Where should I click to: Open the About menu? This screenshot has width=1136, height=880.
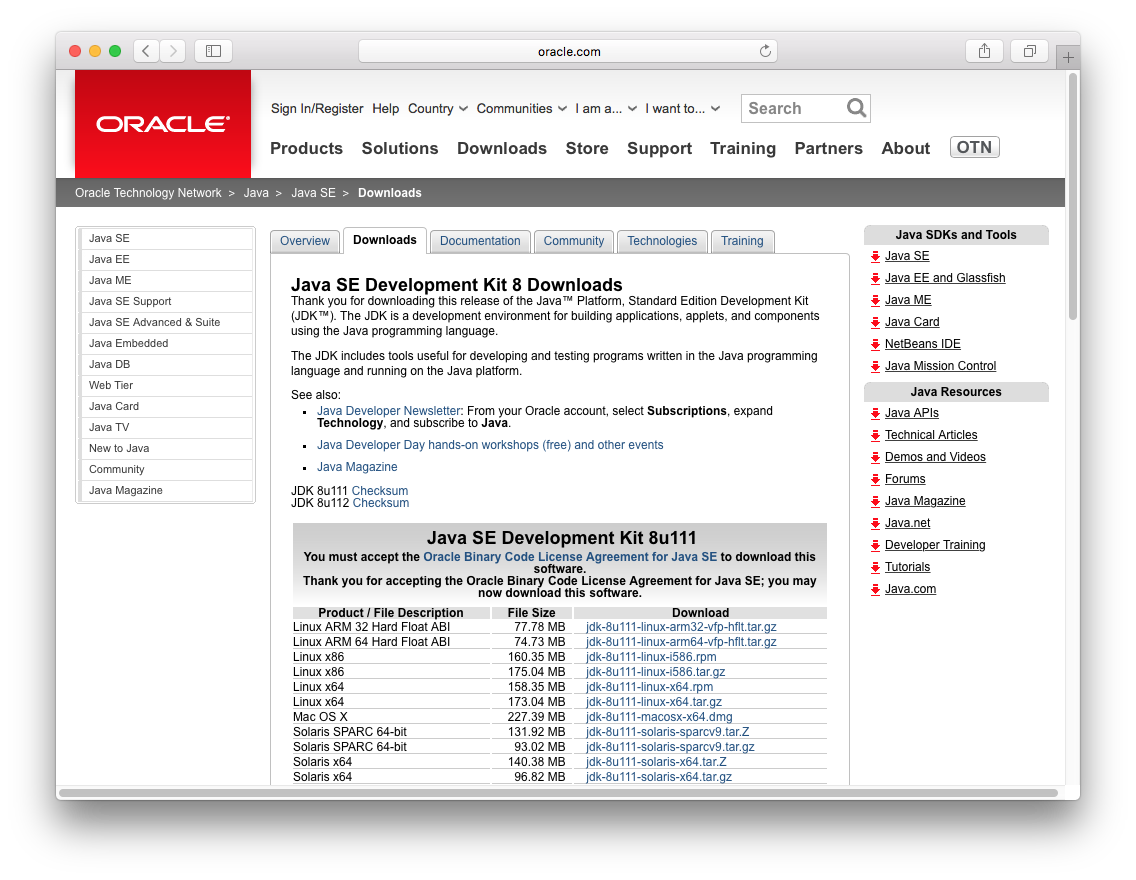(x=906, y=148)
